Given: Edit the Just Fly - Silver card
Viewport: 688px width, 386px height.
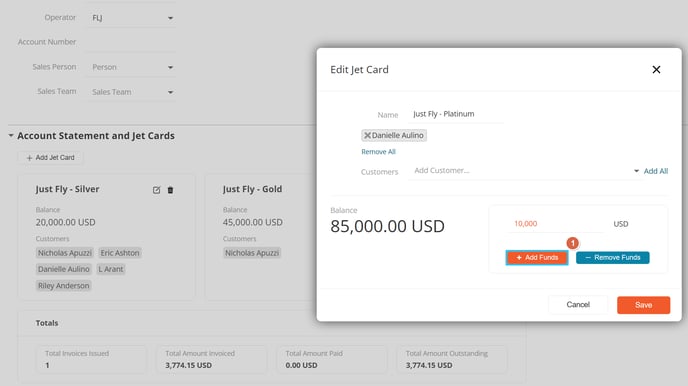Looking at the screenshot, I should coord(156,190).
